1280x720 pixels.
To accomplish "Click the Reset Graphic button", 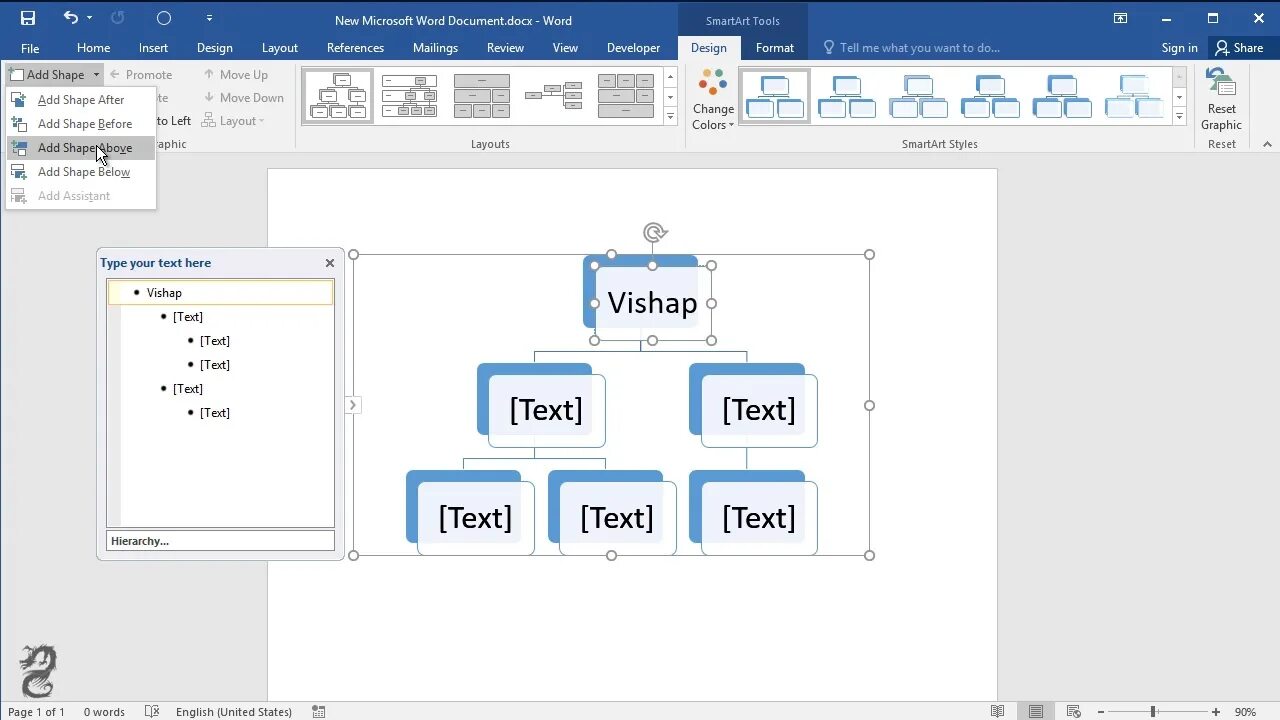I will [1222, 100].
